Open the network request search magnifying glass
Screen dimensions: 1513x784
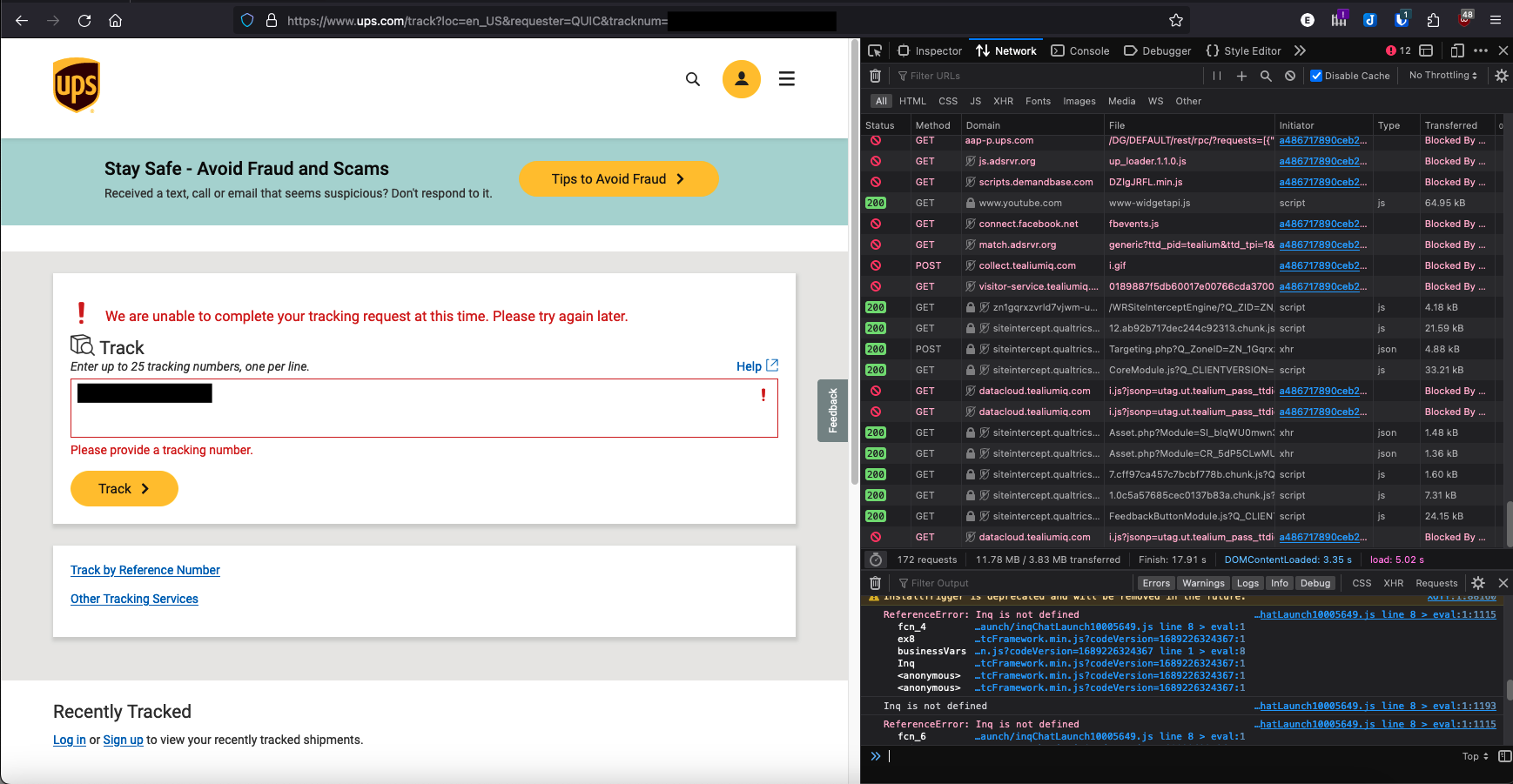(x=1267, y=76)
